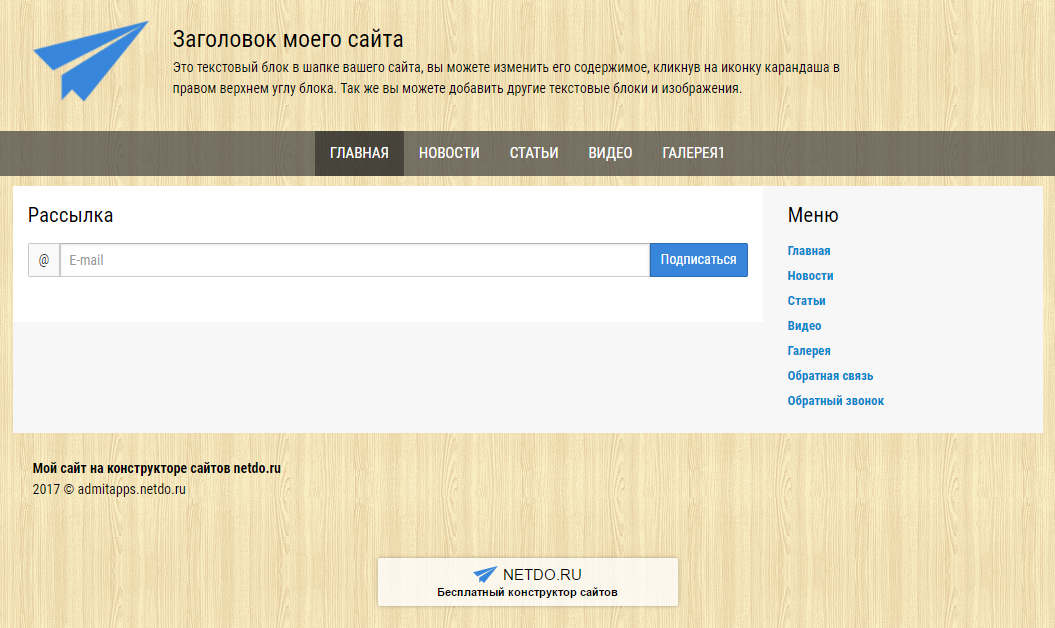Click into the E-mail input field
Viewport: 1055px width, 628px height.
pos(350,260)
